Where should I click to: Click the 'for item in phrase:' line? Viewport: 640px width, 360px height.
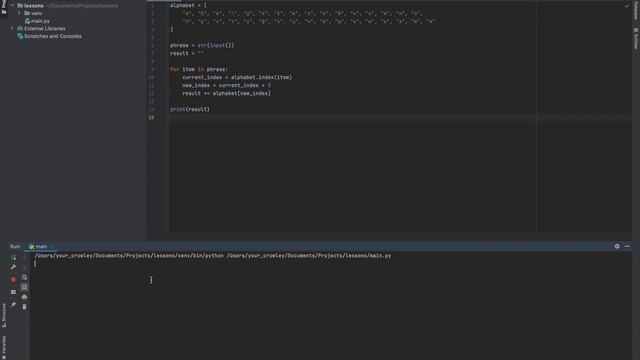(x=199, y=69)
